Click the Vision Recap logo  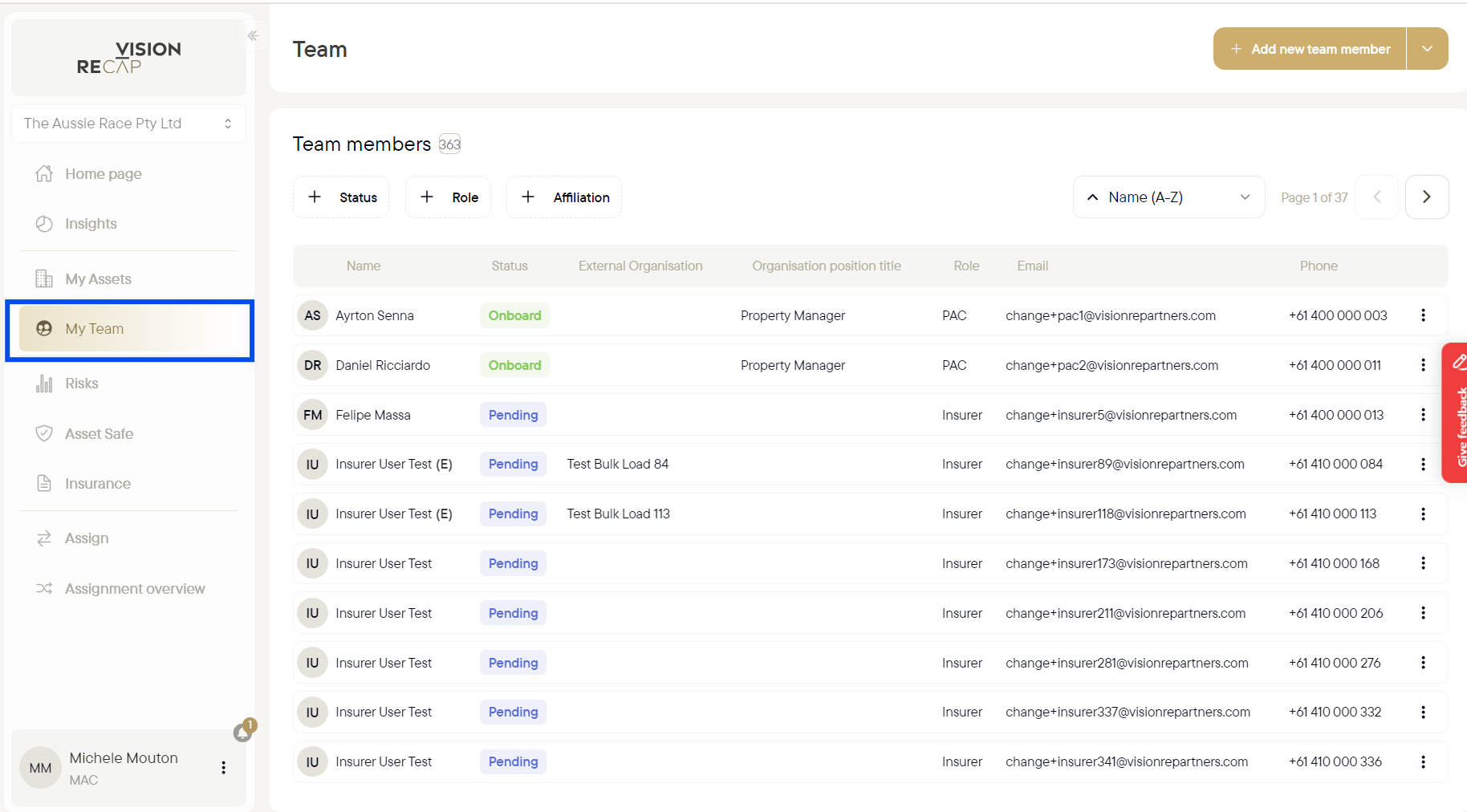click(x=129, y=58)
